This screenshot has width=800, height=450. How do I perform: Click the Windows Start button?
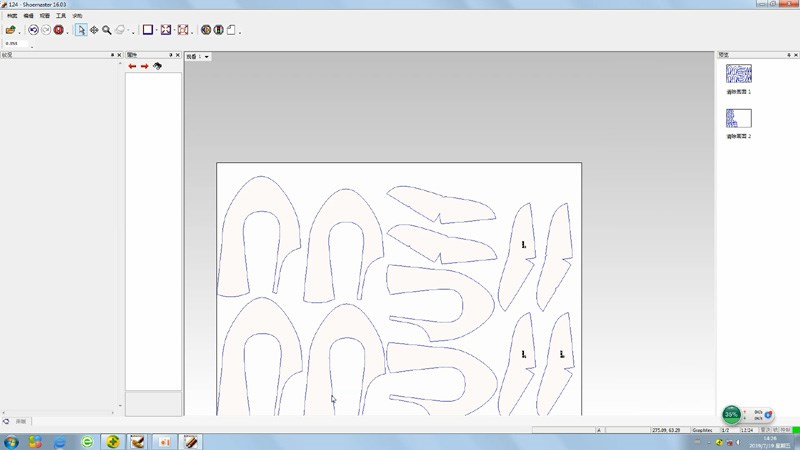(x=11, y=441)
